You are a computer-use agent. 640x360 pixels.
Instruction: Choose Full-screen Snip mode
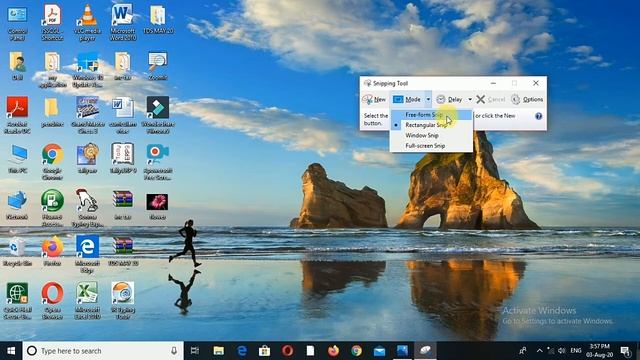pyautogui.click(x=431, y=146)
